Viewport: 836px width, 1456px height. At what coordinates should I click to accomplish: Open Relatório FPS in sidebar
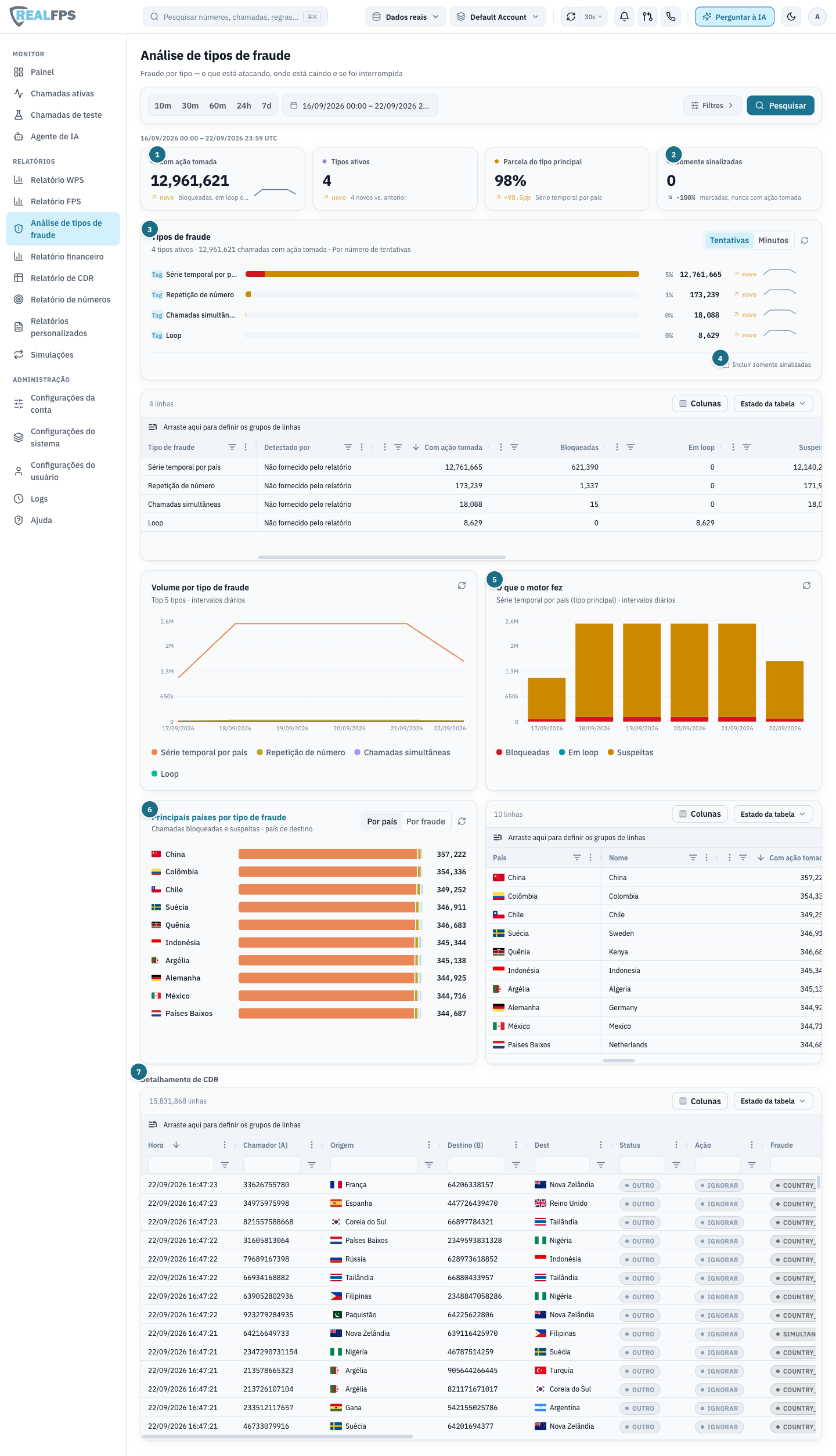click(63, 201)
